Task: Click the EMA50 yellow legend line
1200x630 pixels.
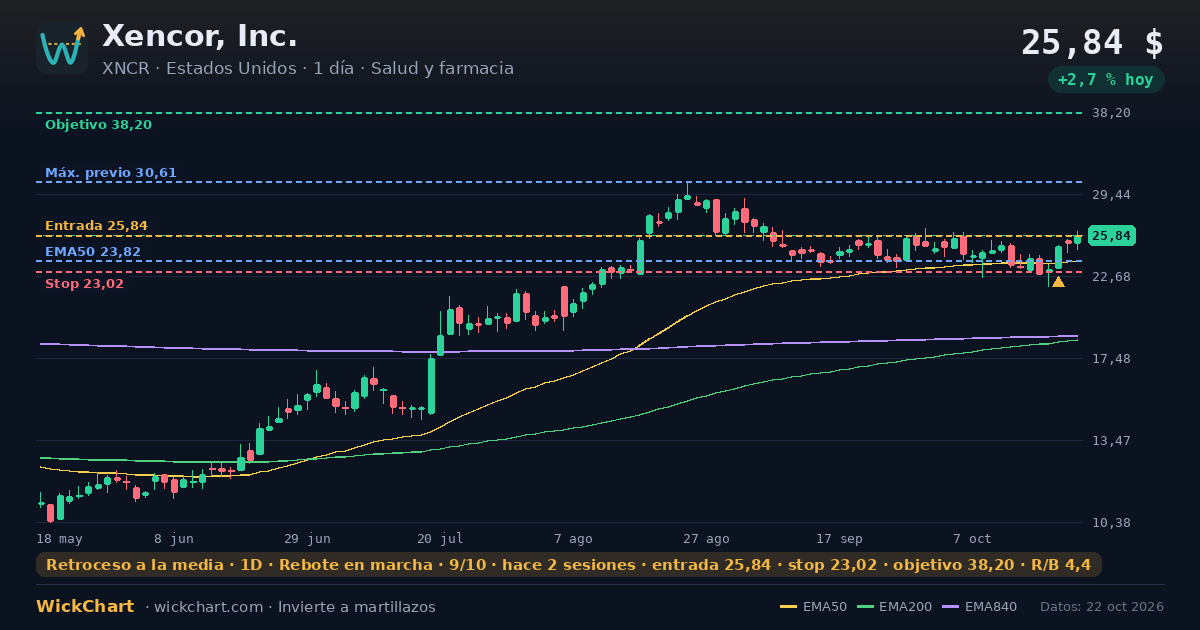Action: pos(789,607)
